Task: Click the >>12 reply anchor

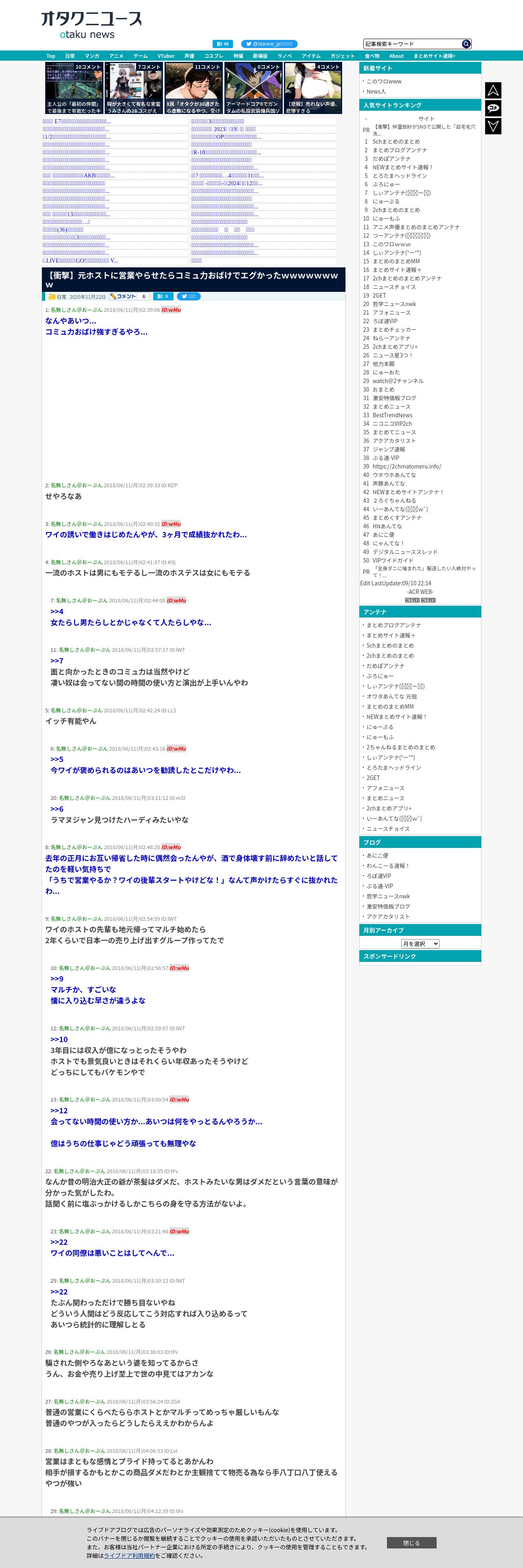Action: [59, 1110]
